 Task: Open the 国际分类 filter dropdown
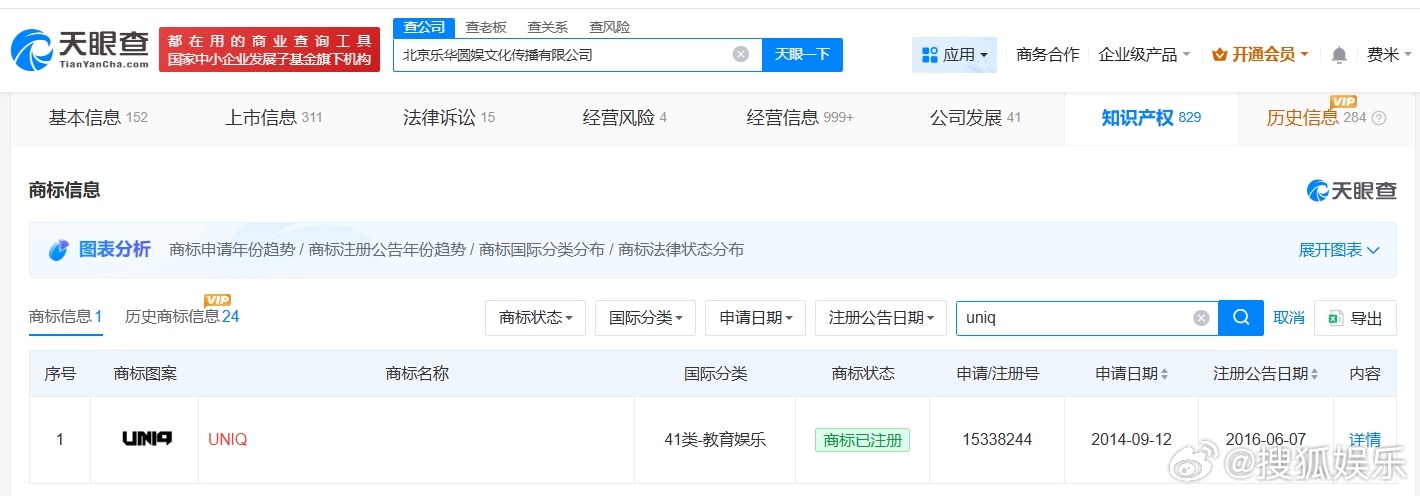click(645, 318)
